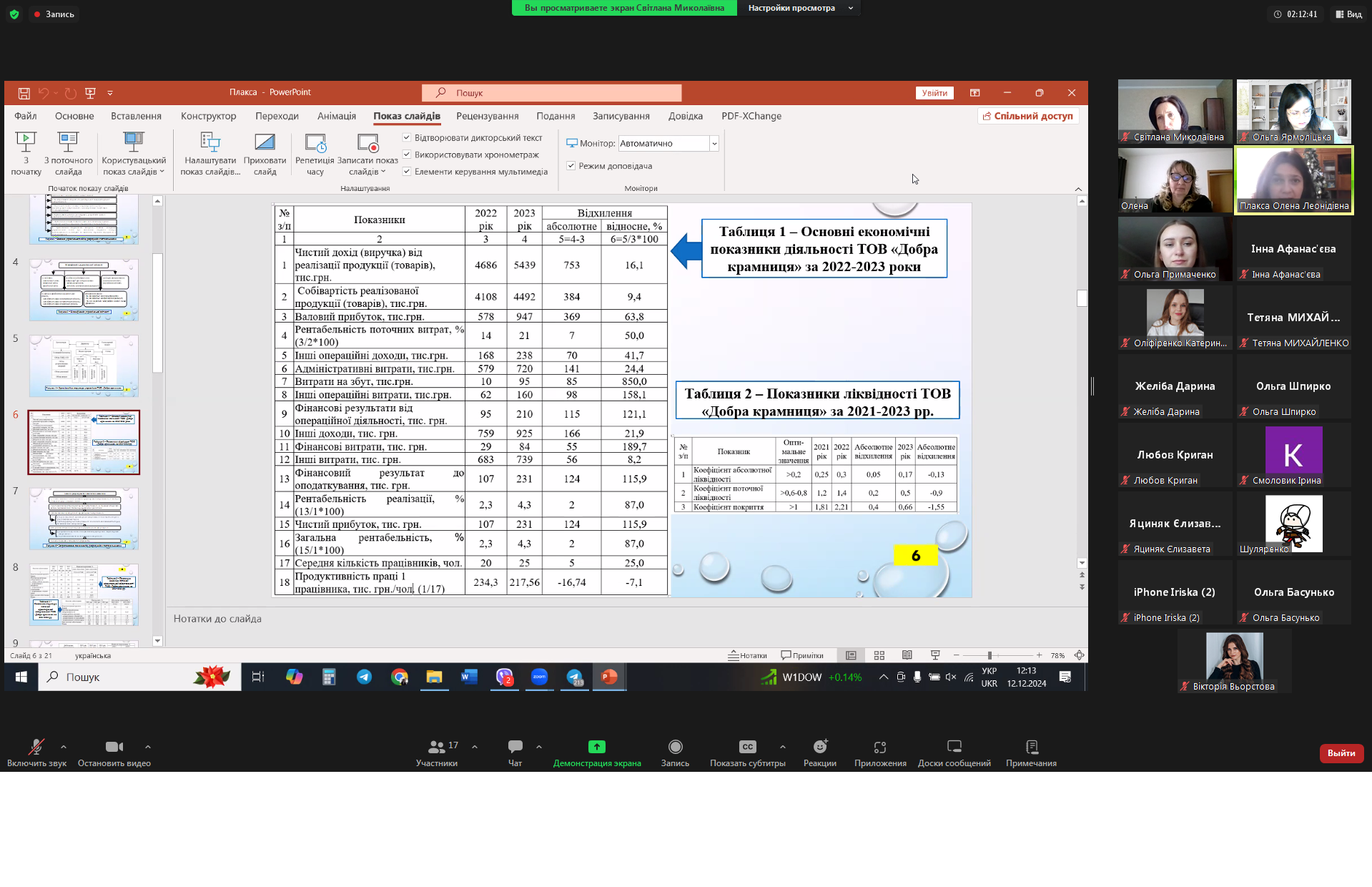This screenshot has width=1372, height=887.
Task: Fit slide to current window icon
Action: (1080, 655)
